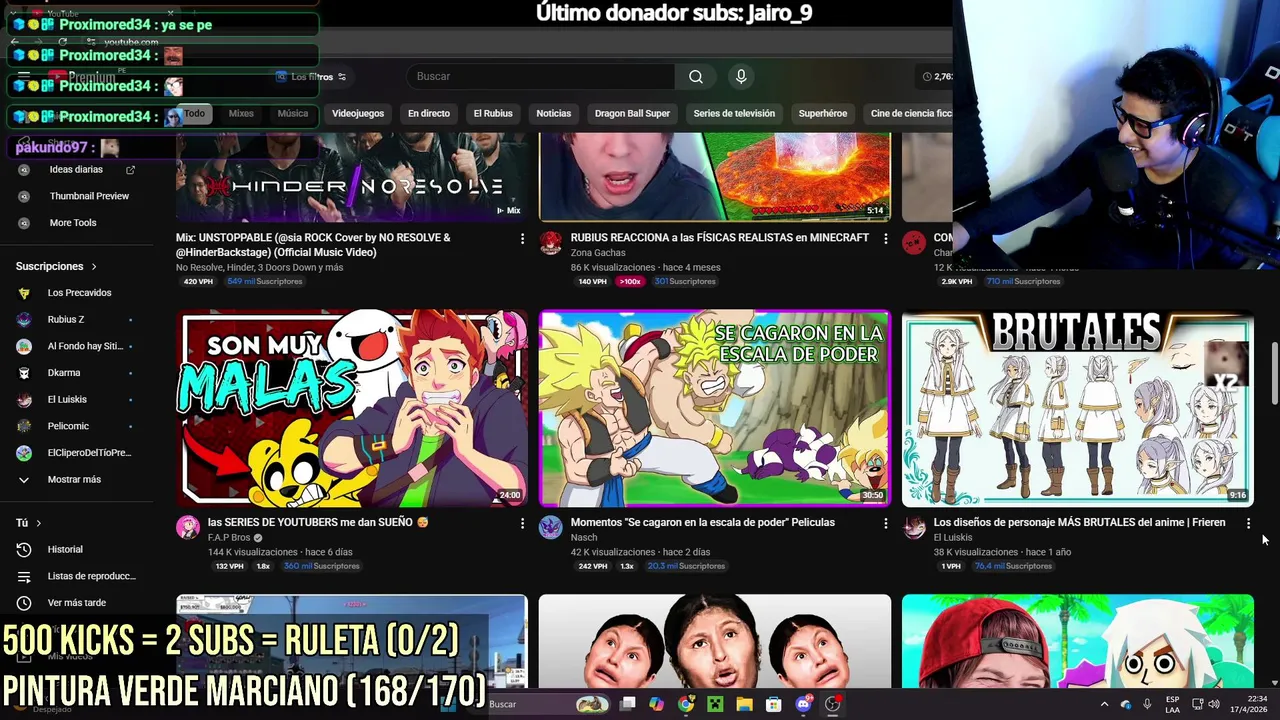Image resolution: width=1280 pixels, height=720 pixels.
Task: Expand the 'Suscripciones' section chevron
Action: 94,267
